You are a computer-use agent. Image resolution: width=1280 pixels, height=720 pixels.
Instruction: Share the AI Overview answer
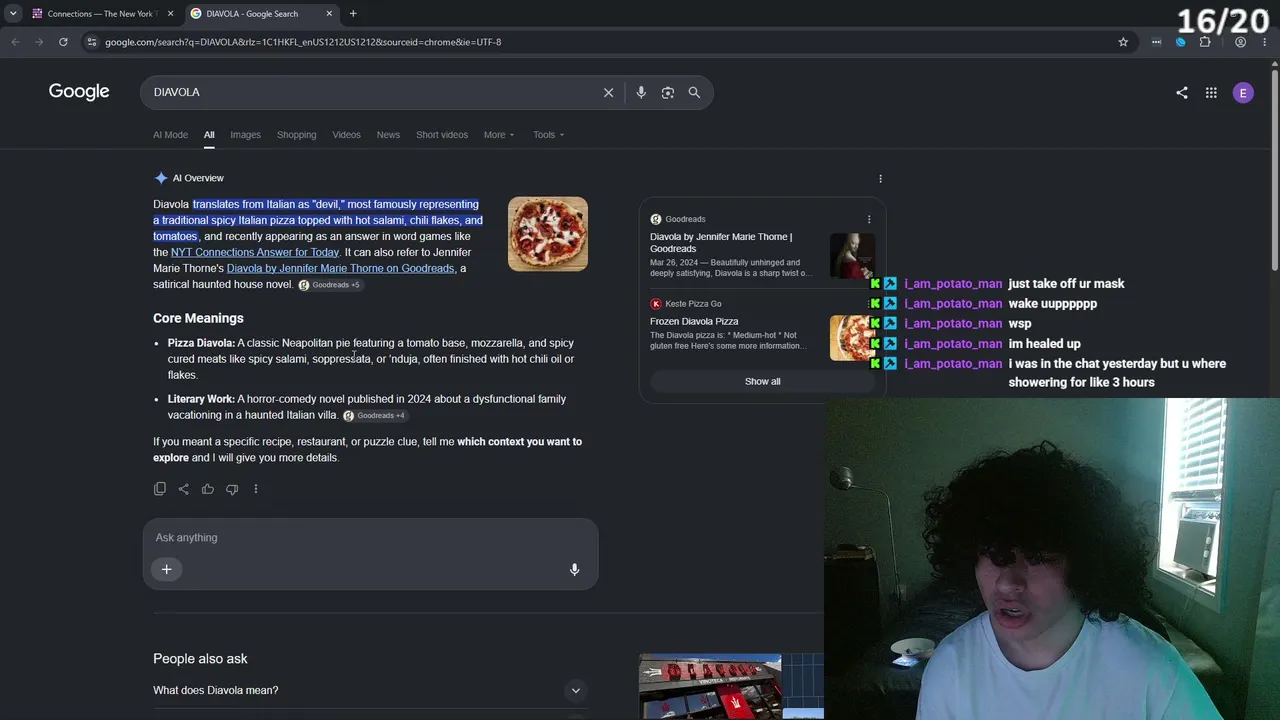click(183, 489)
